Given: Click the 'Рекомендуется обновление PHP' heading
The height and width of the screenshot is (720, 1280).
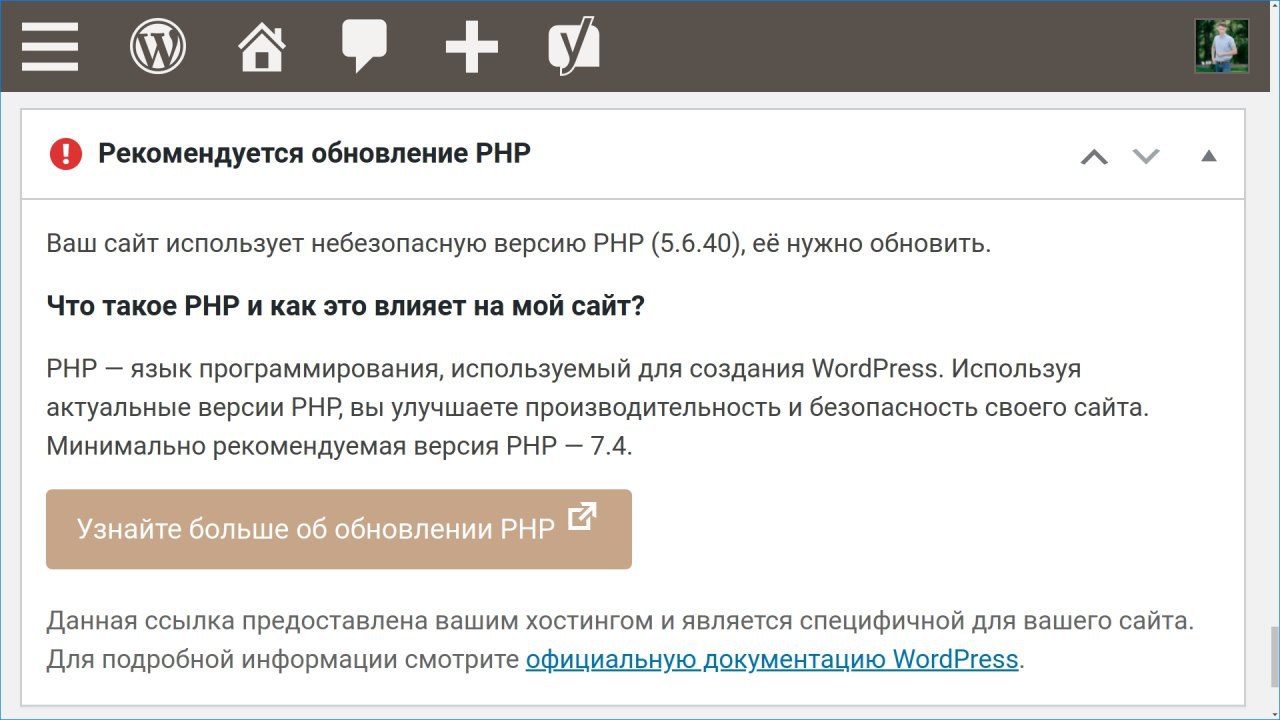Looking at the screenshot, I should (314, 154).
